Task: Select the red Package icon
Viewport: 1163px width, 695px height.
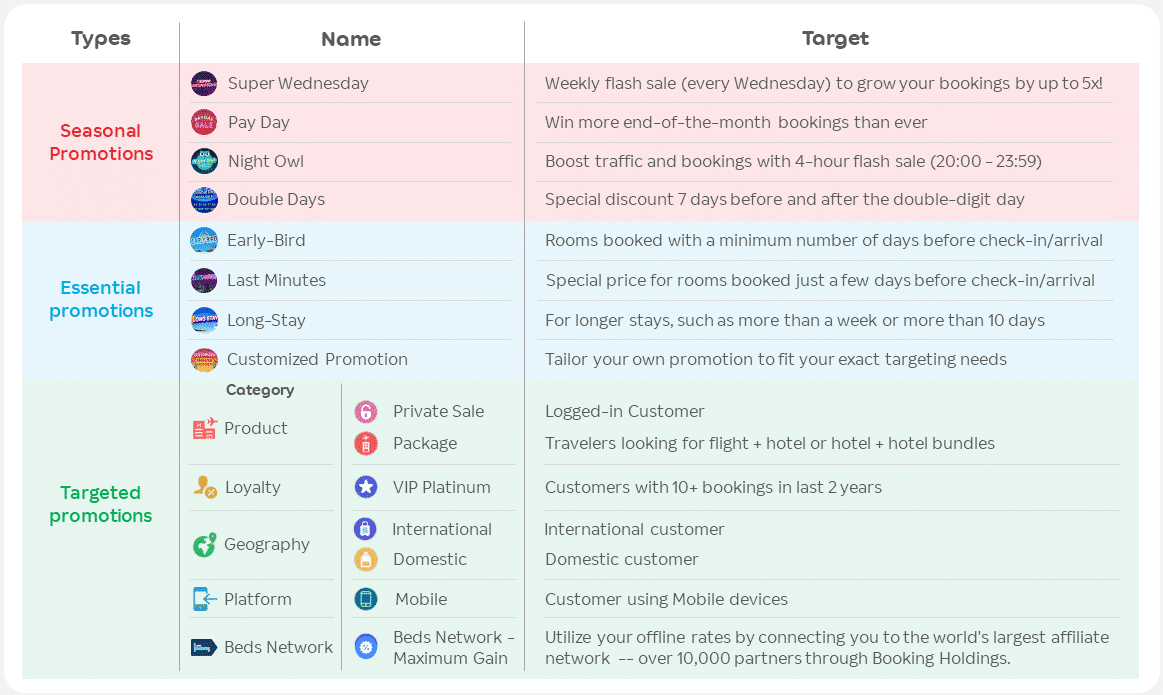Action: [x=366, y=443]
